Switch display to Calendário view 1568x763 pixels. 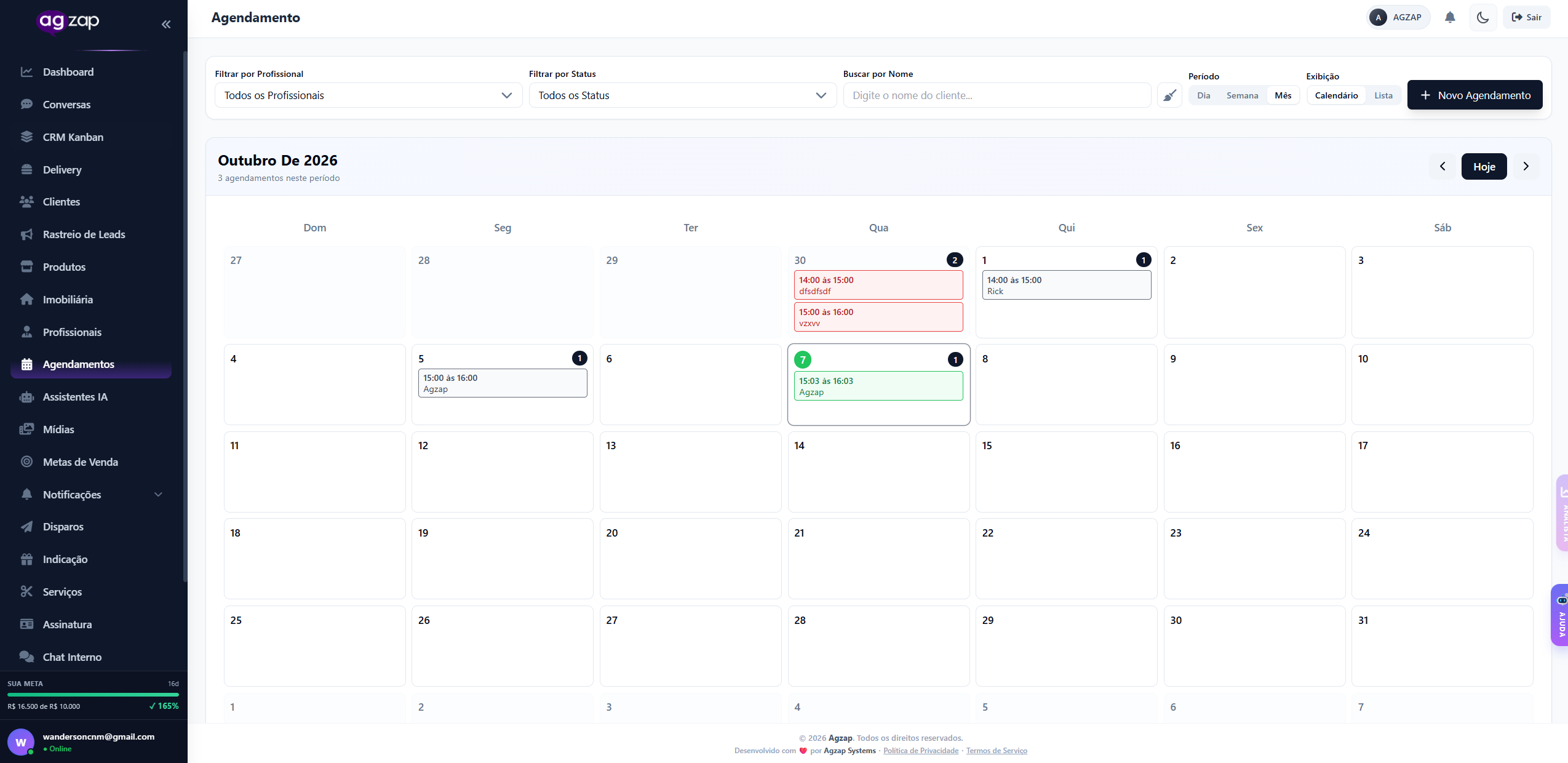click(x=1337, y=95)
